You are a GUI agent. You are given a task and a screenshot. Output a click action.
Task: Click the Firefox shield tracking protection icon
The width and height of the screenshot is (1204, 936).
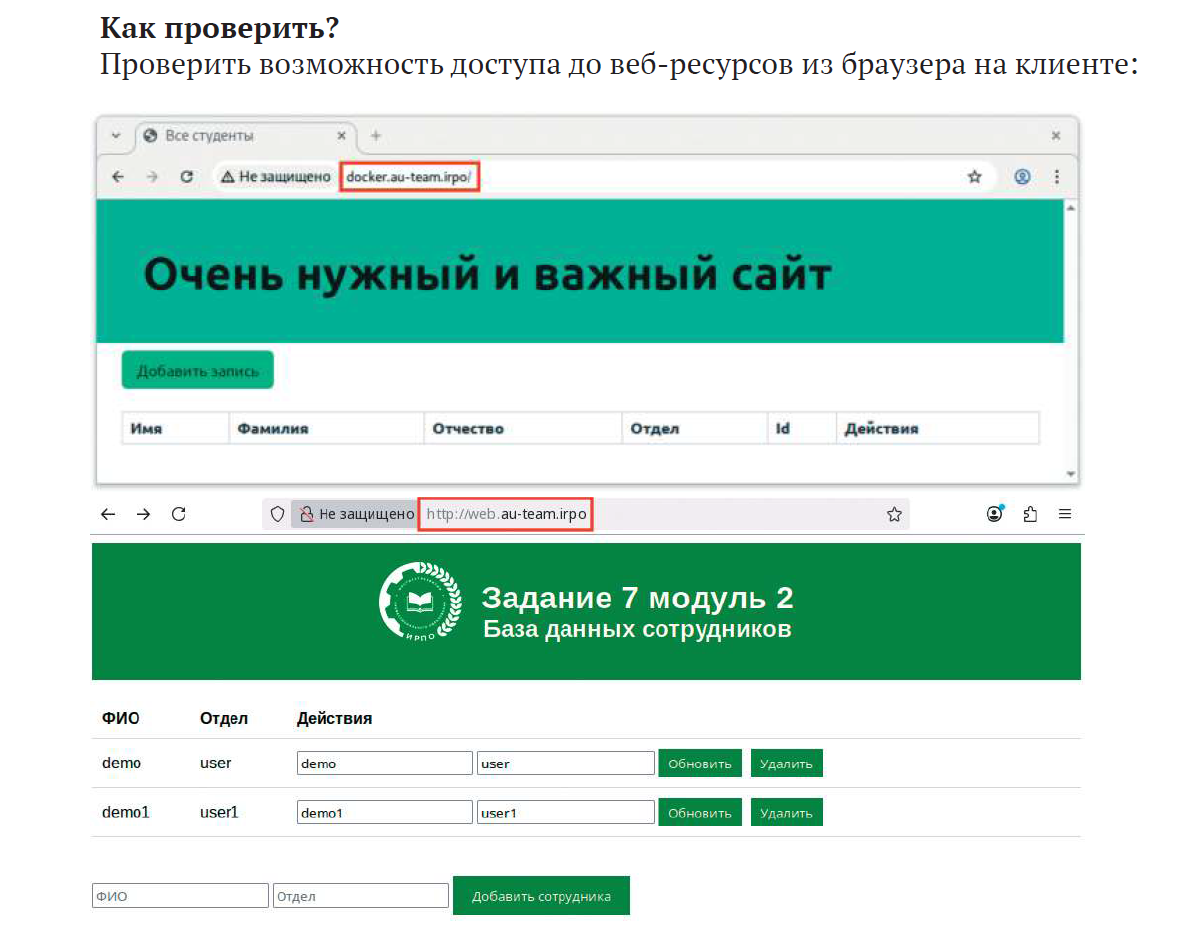click(x=279, y=514)
